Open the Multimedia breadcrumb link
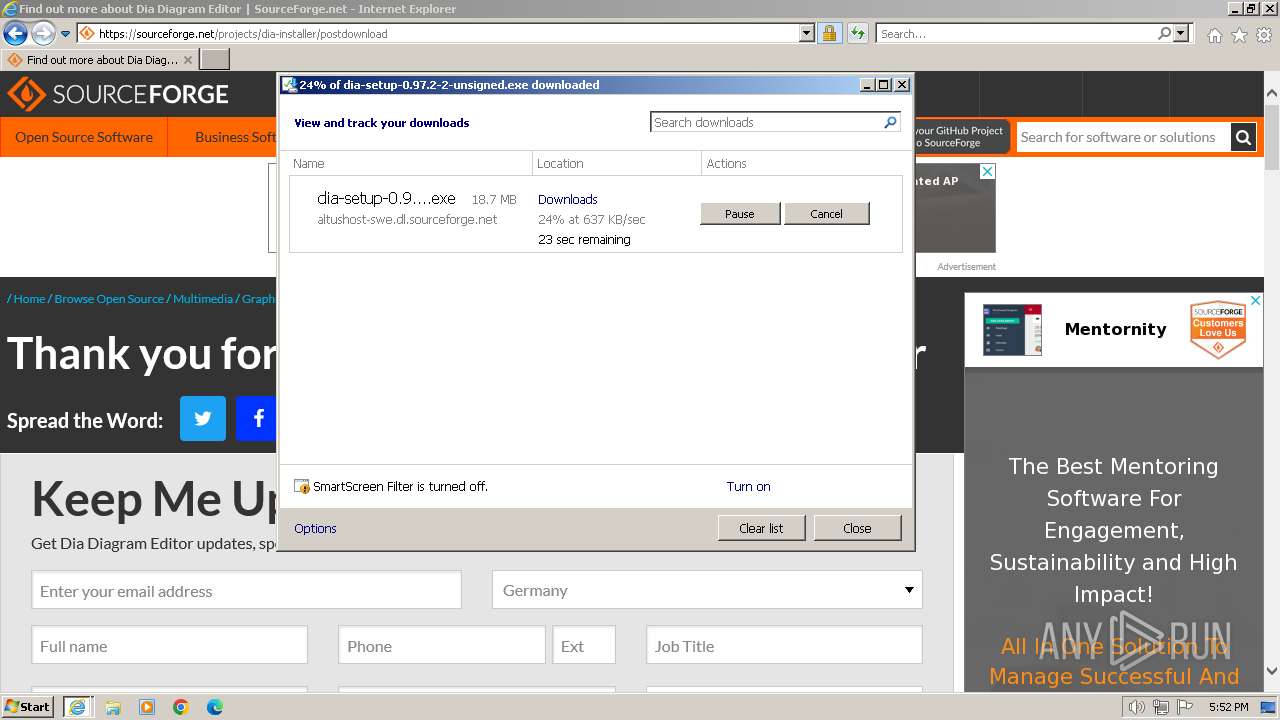The height and width of the screenshot is (720, 1280). pyautogui.click(x=202, y=299)
